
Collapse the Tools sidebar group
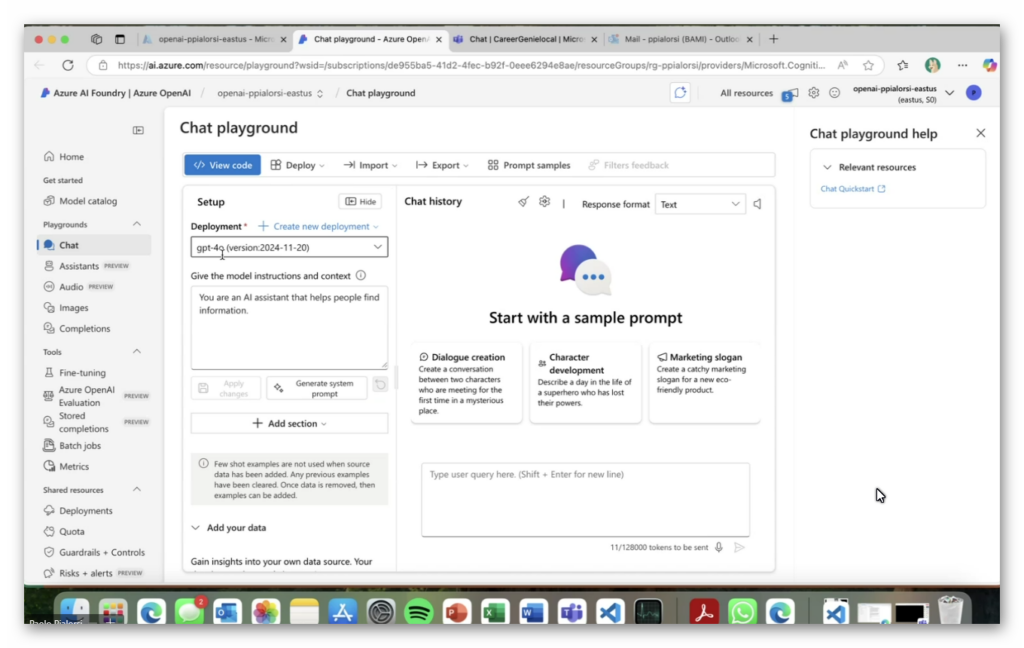(x=136, y=351)
